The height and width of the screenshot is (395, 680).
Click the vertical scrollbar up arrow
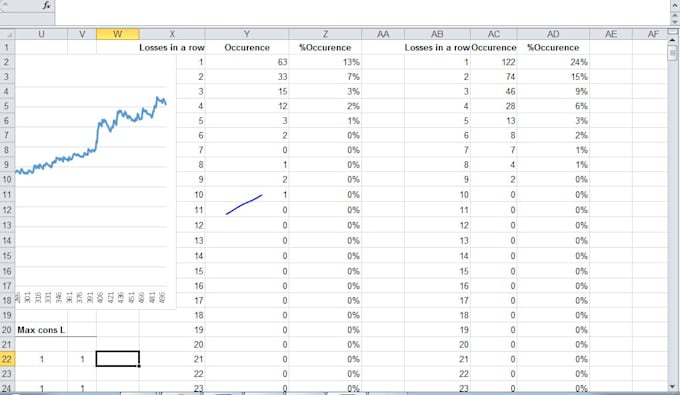point(673,40)
